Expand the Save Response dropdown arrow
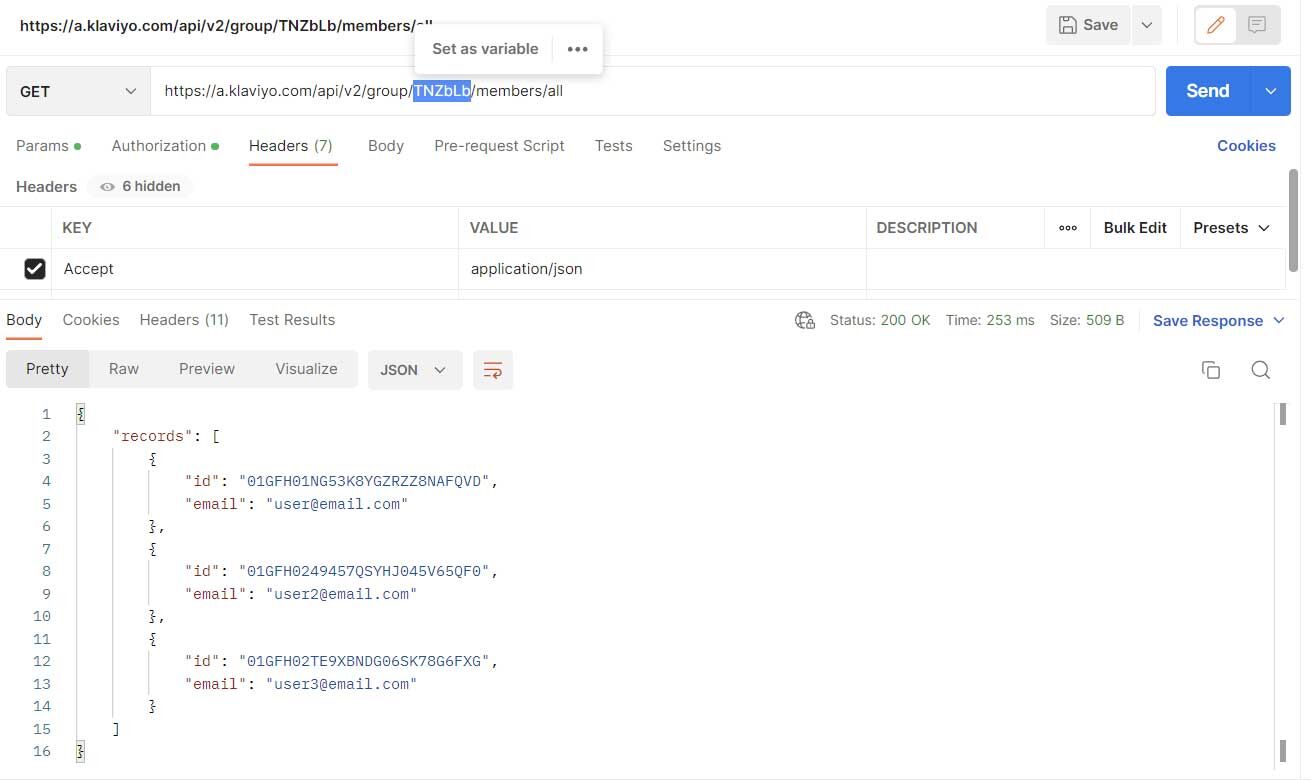 click(x=1278, y=321)
